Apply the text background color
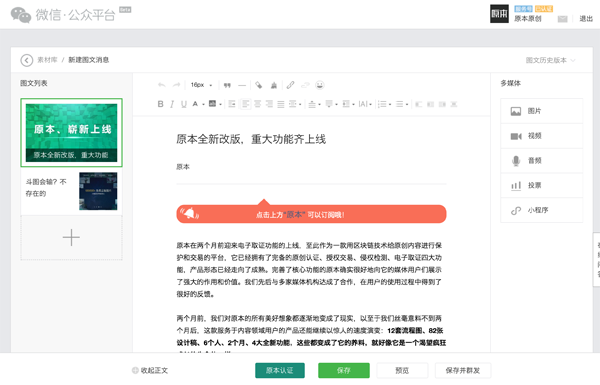This screenshot has height=385, width=600. (212, 104)
